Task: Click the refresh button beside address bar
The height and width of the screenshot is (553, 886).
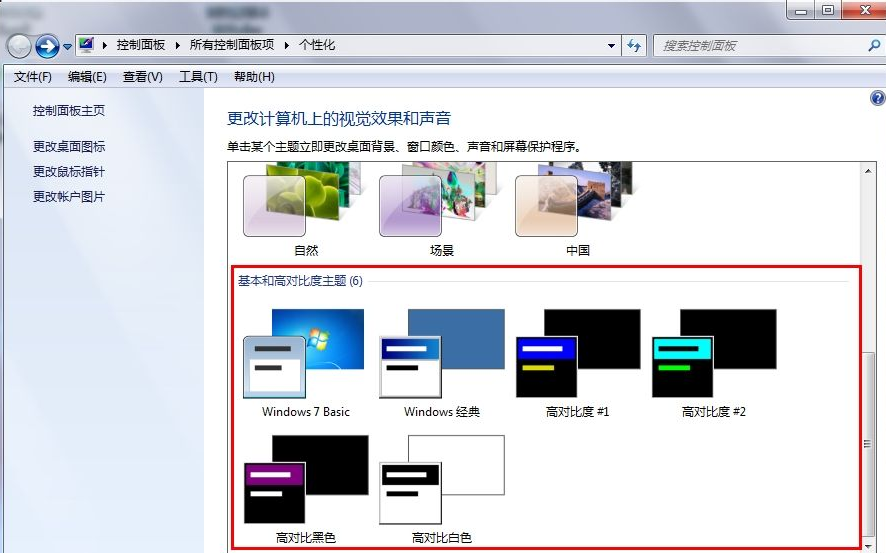Action: click(634, 46)
